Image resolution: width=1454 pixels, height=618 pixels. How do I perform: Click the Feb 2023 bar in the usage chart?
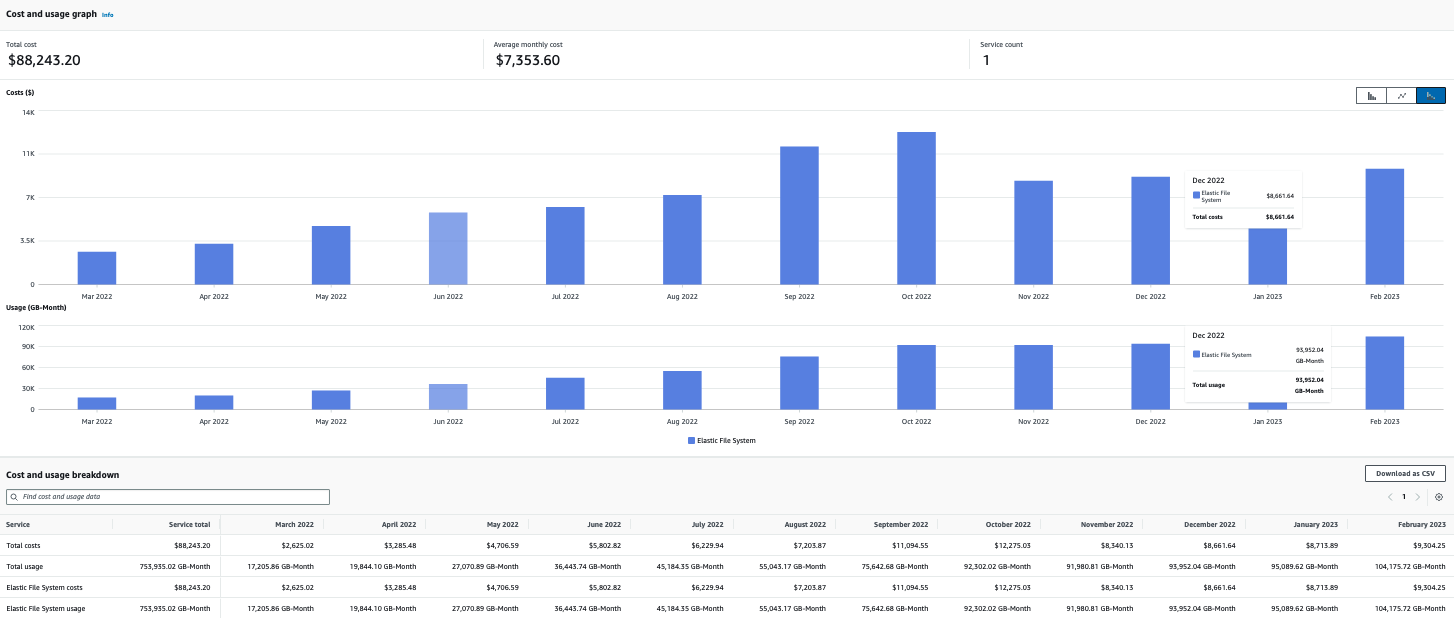[x=1385, y=372]
